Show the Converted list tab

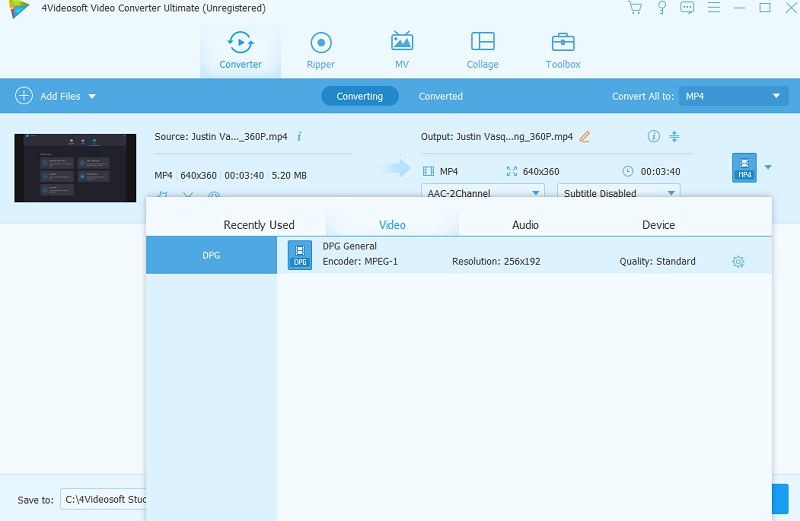pos(441,96)
